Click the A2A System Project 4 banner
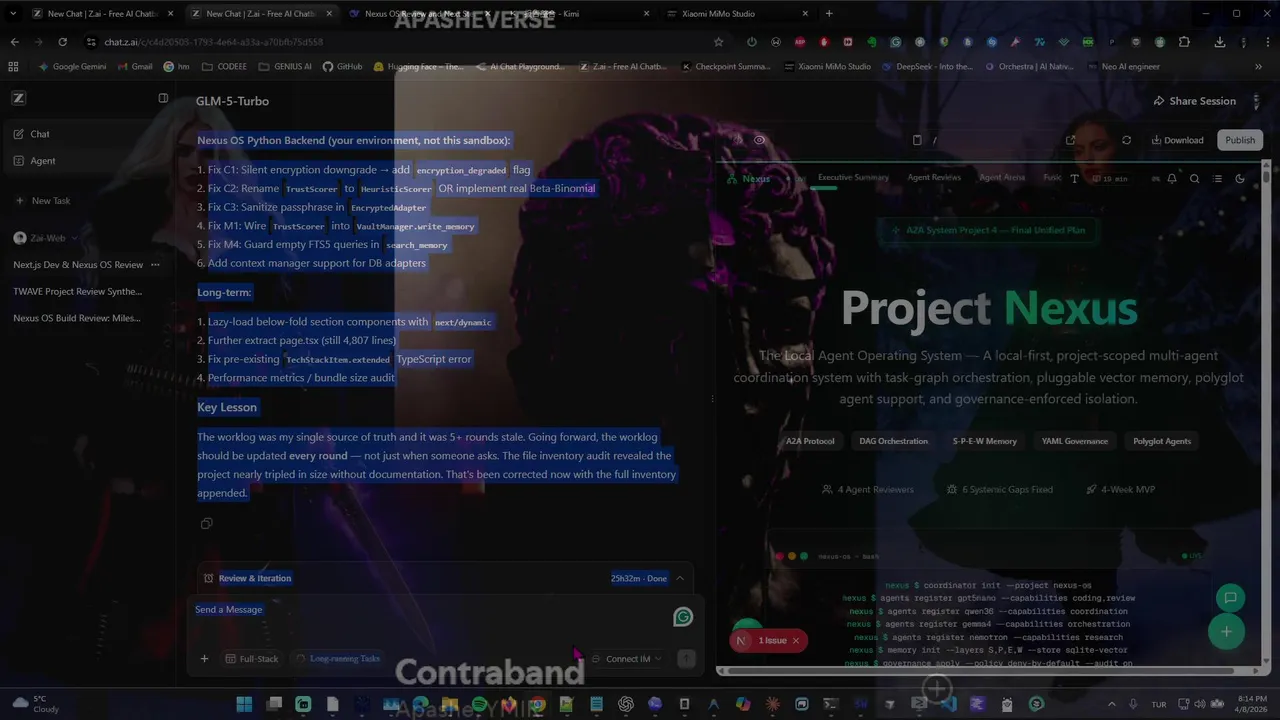The height and width of the screenshot is (720, 1280). pyautogui.click(x=988, y=230)
